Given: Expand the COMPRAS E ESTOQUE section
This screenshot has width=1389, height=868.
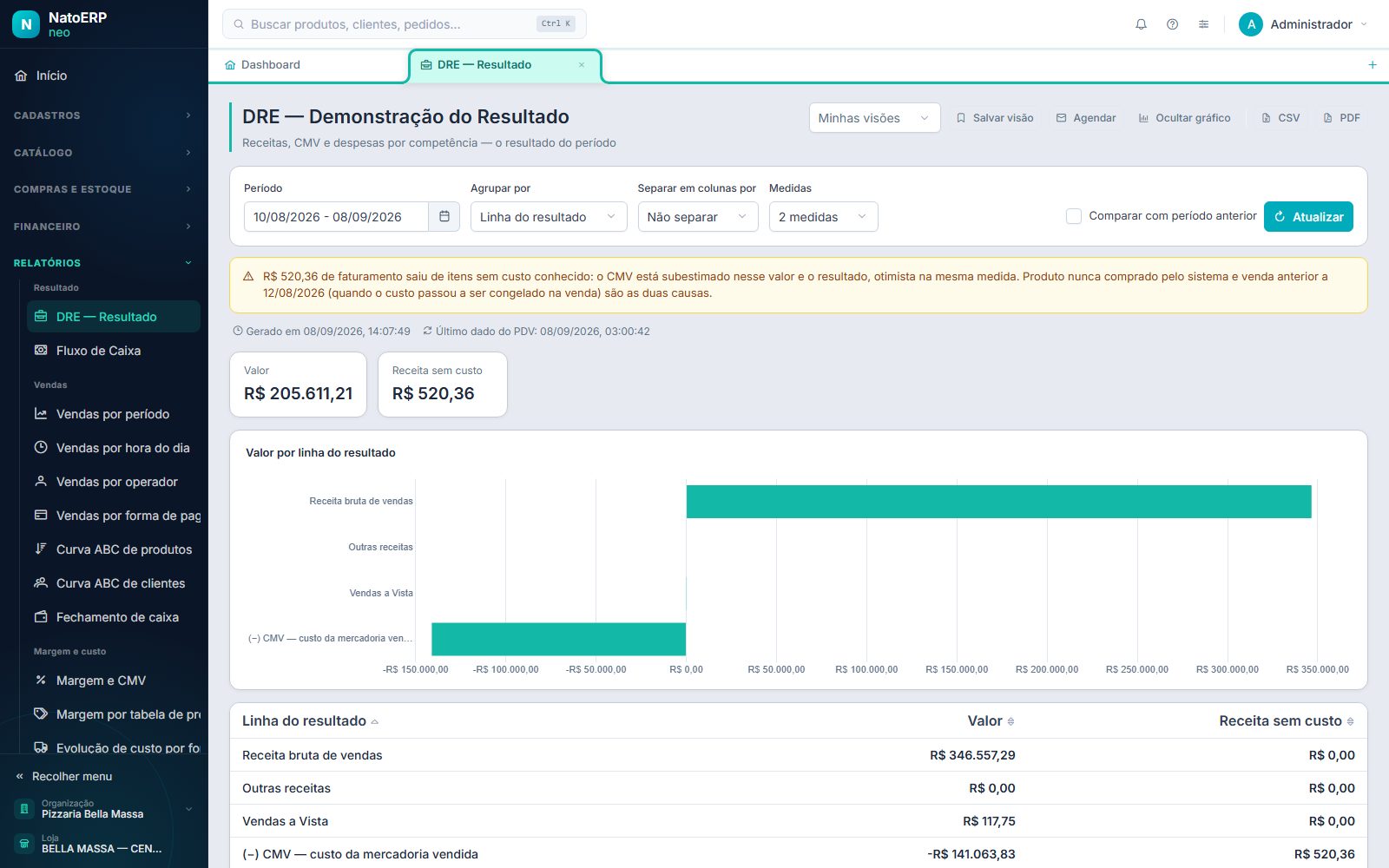Looking at the screenshot, I should (104, 189).
